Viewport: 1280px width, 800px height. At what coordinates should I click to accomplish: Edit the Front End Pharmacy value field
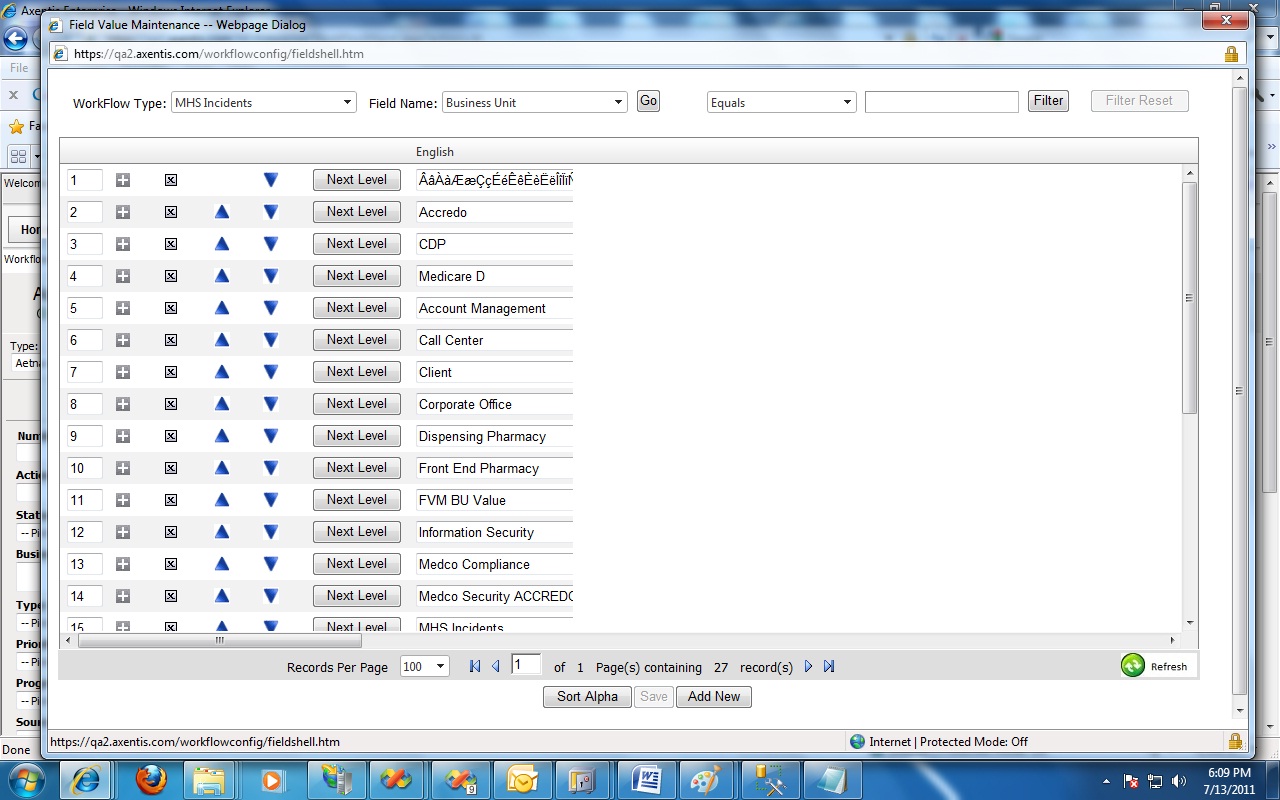(495, 468)
